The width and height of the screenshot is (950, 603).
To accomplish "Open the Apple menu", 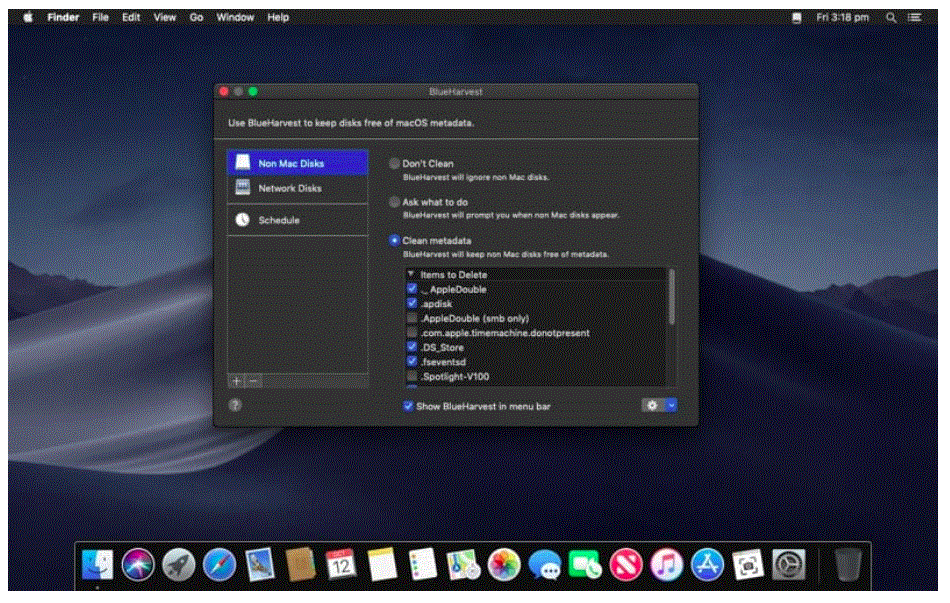I will point(28,17).
